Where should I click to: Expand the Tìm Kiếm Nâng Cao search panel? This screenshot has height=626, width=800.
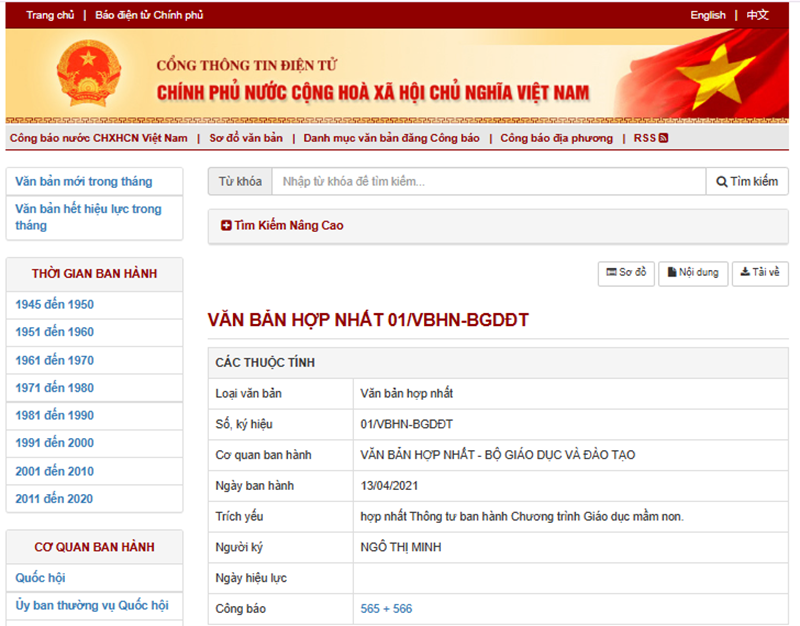coord(286,225)
